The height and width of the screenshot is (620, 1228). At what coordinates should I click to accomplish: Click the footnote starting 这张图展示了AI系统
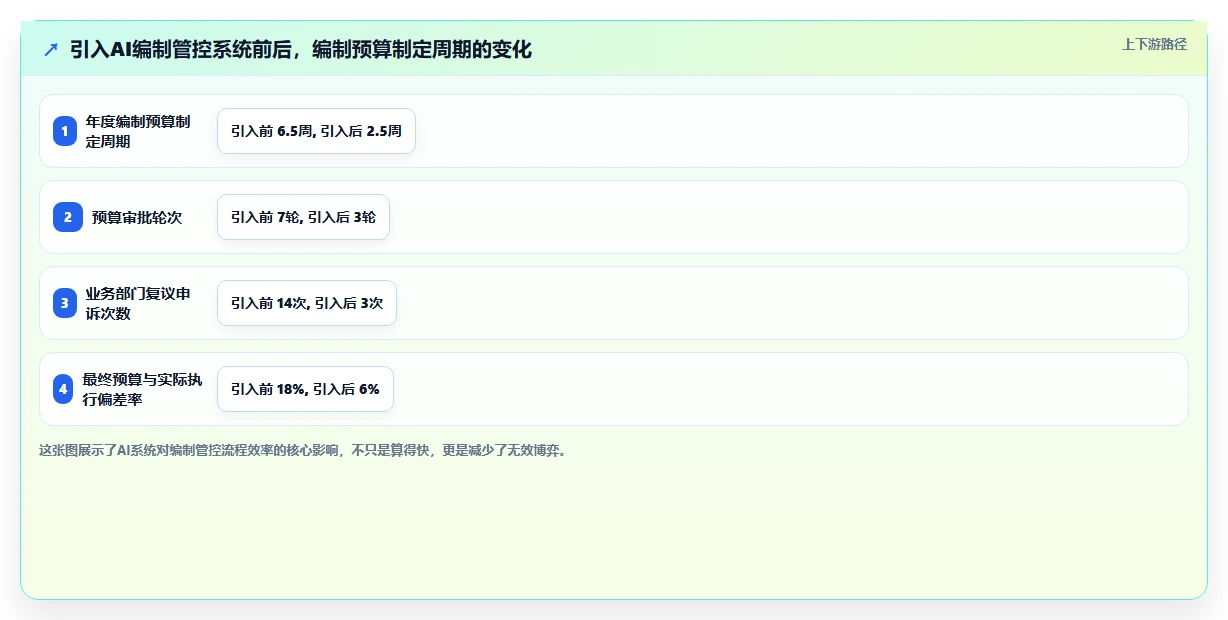pyautogui.click(x=303, y=451)
